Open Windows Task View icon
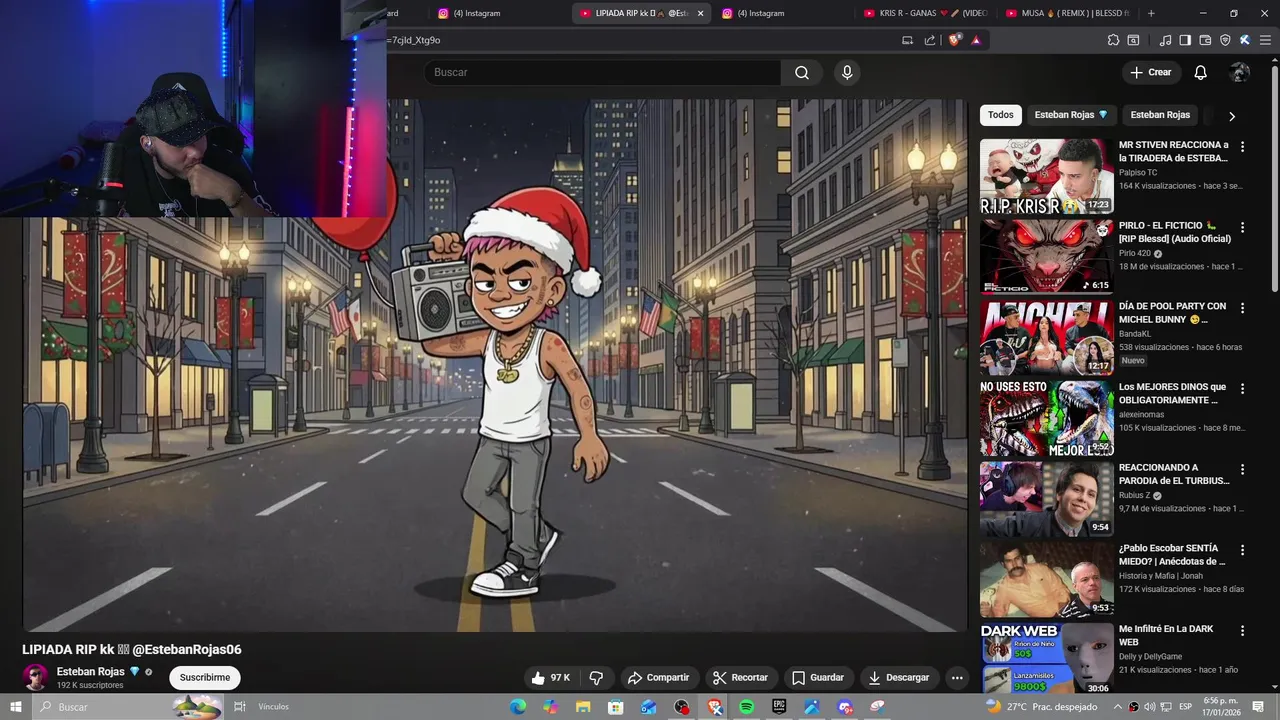The height and width of the screenshot is (720, 1280). tap(240, 707)
